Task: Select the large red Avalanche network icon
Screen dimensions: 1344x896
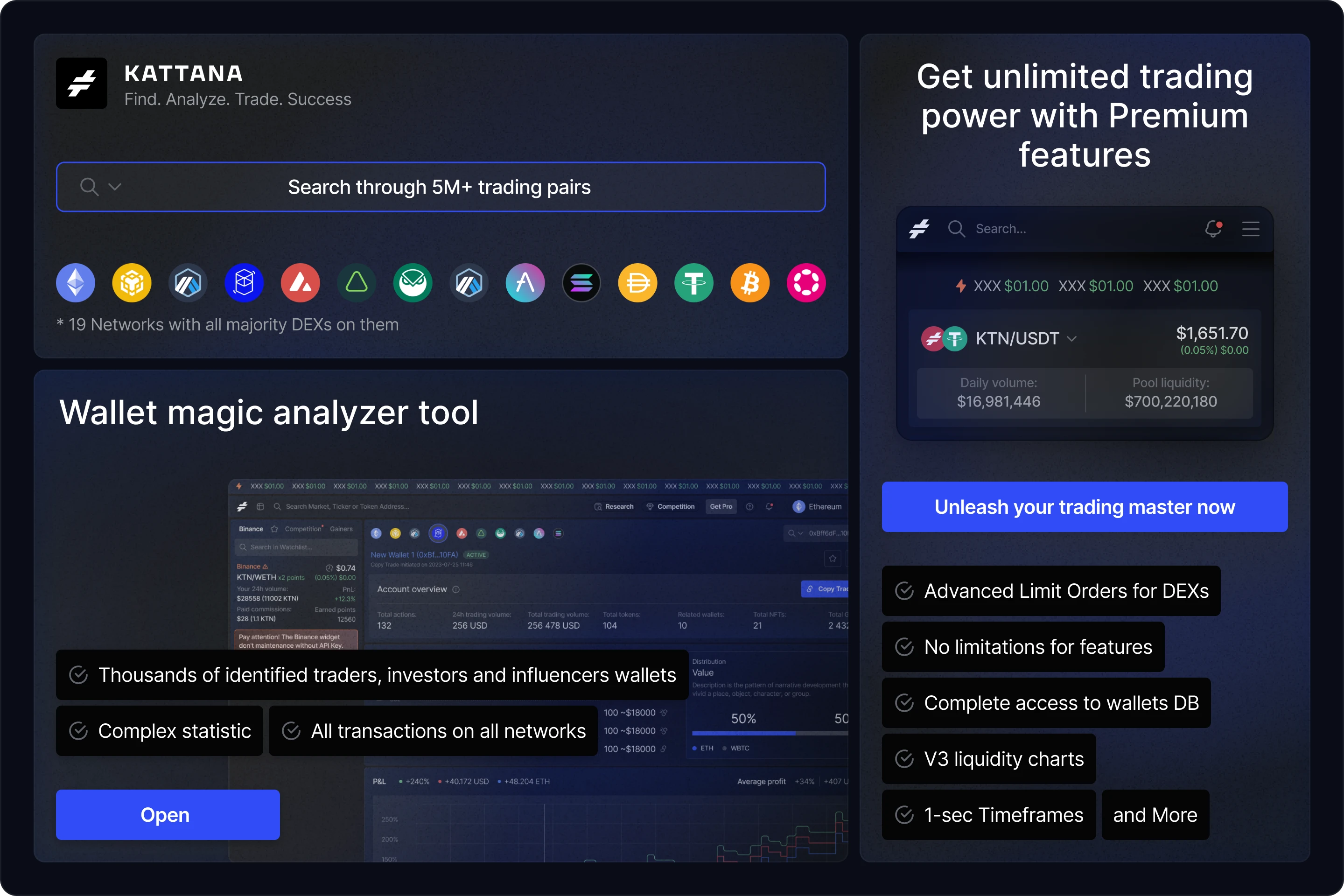Action: tap(301, 283)
